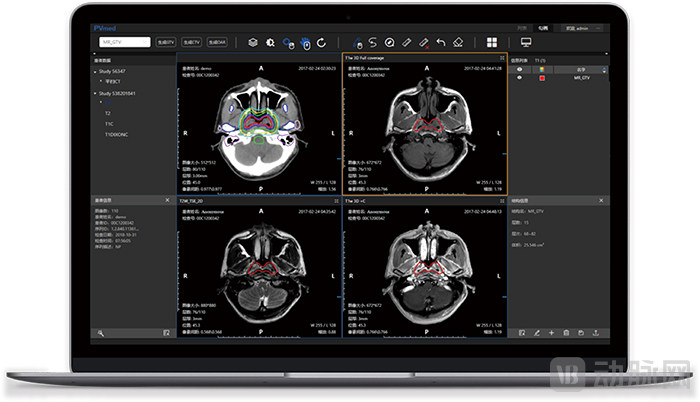Click the undo arrow icon
This screenshot has width=700, height=402.
point(440,43)
